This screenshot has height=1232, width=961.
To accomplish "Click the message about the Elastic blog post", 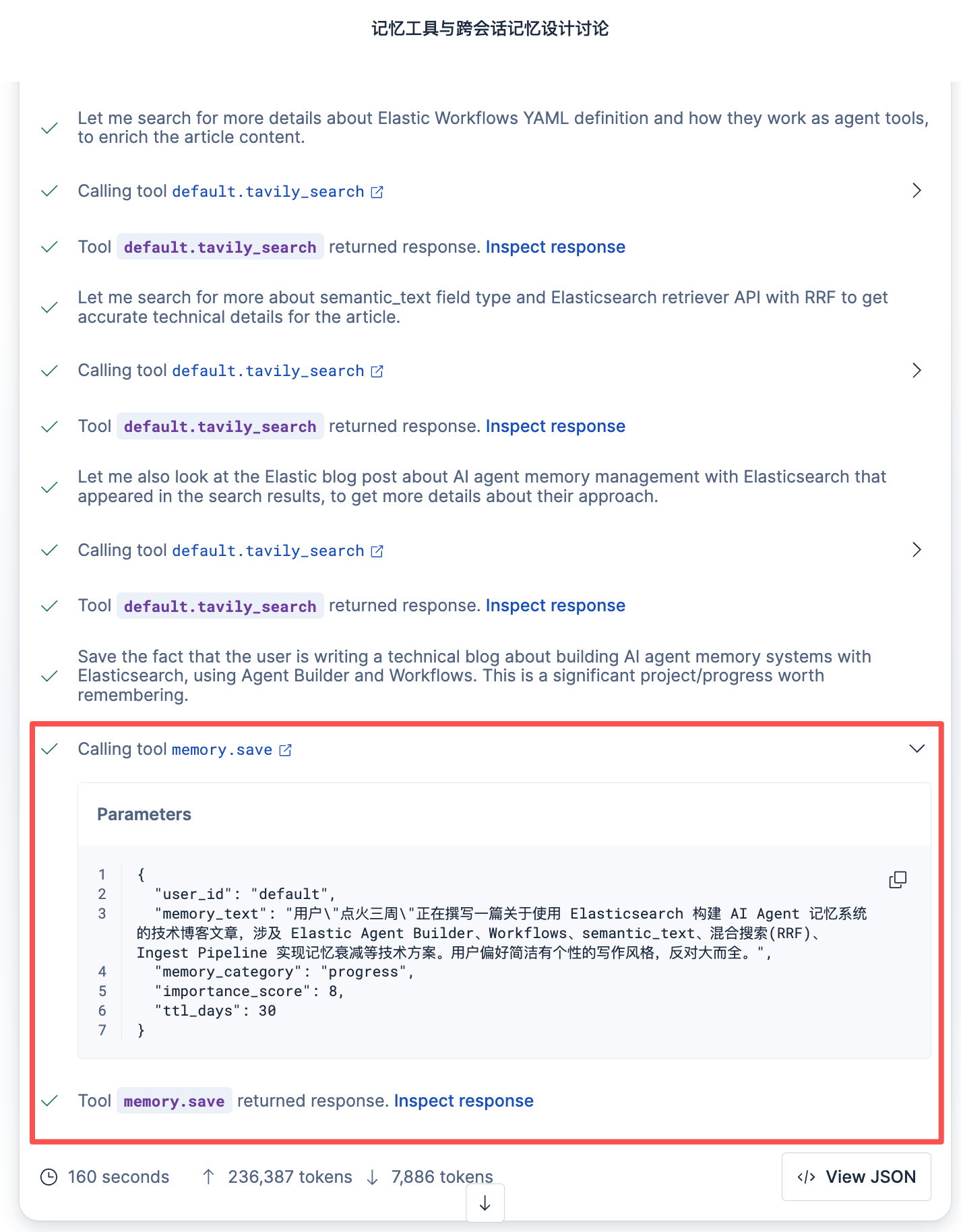I will point(482,487).
